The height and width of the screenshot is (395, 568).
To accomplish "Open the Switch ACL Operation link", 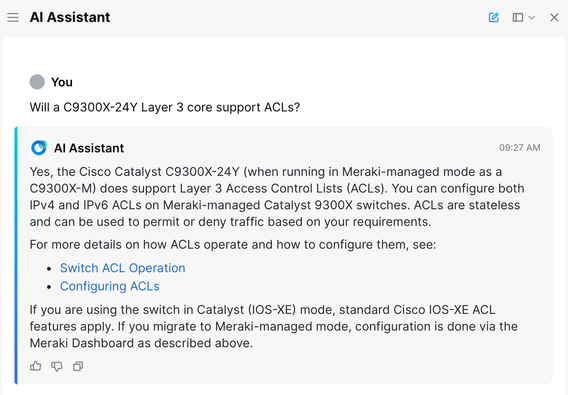I will pyautogui.click(x=122, y=268).
